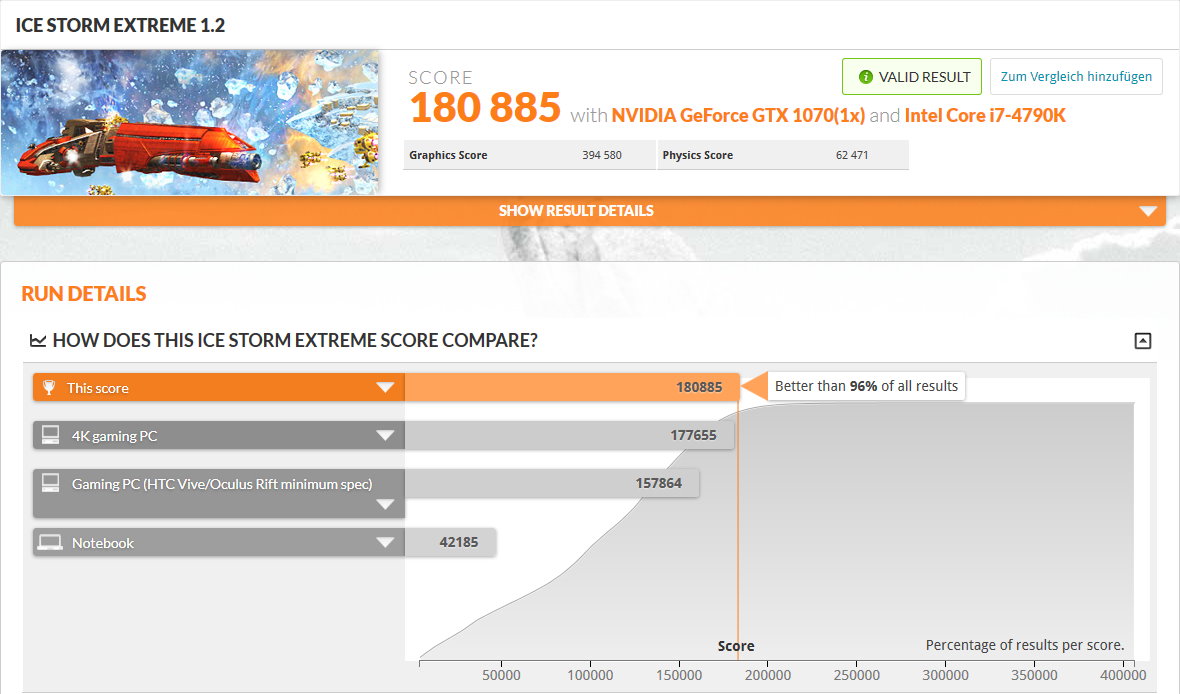Expand the This score dropdown arrow
This screenshot has width=1180, height=694.
click(x=385, y=388)
